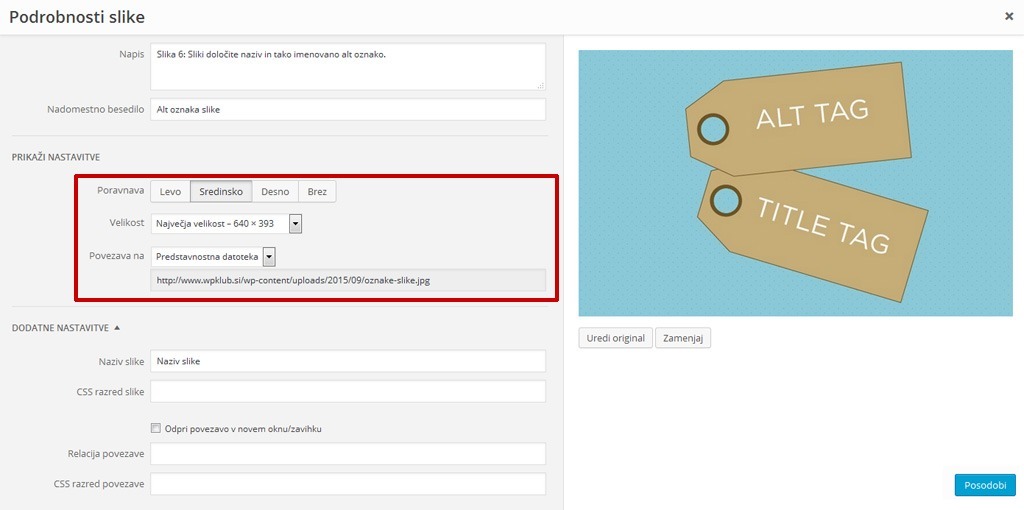Viewport: 1024px width, 510px height.
Task: Open the Velikost size dropdown
Action: pos(226,223)
